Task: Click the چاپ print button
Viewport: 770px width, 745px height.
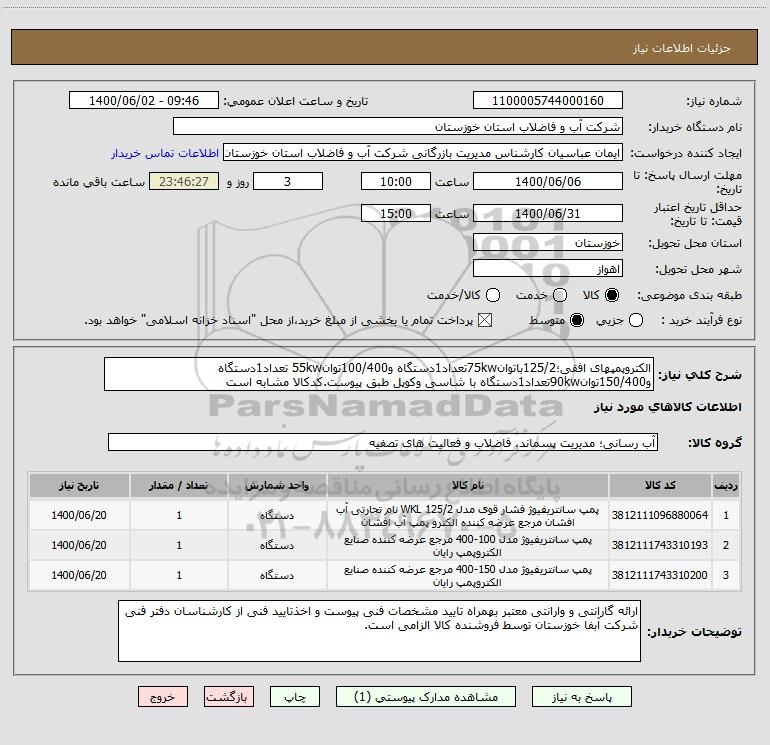Action: pos(295,697)
